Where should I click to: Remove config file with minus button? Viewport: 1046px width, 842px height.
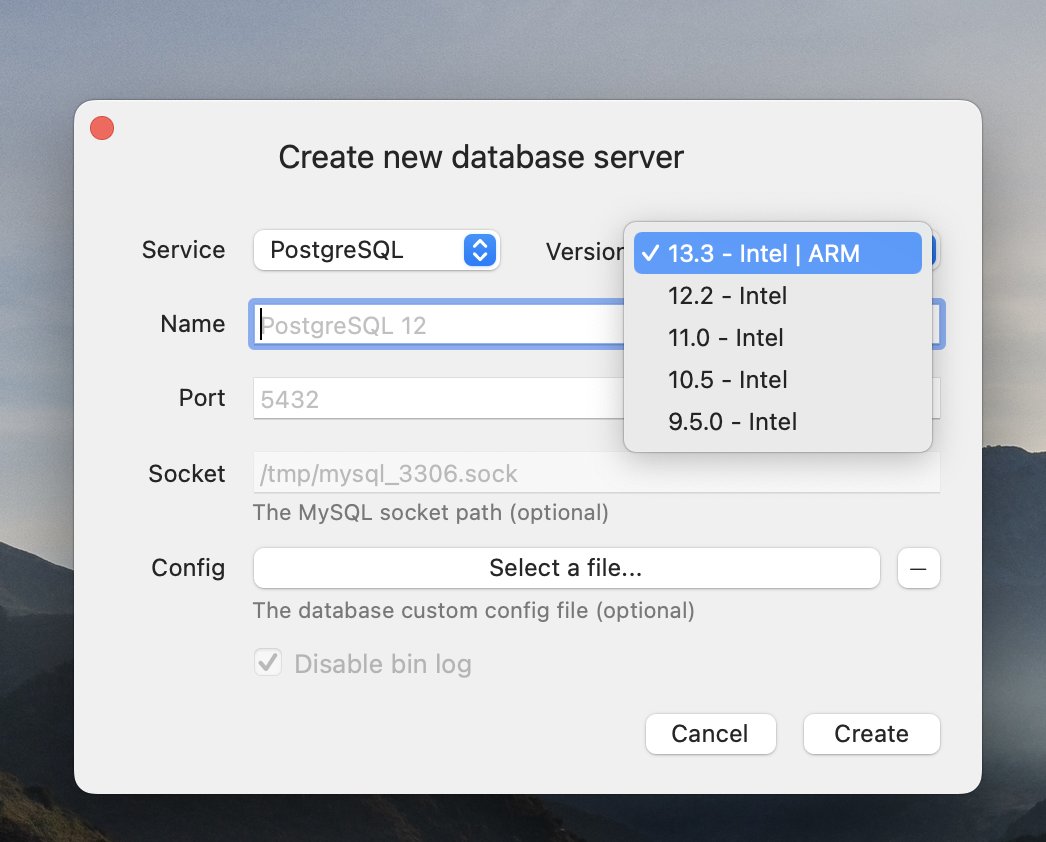919,568
